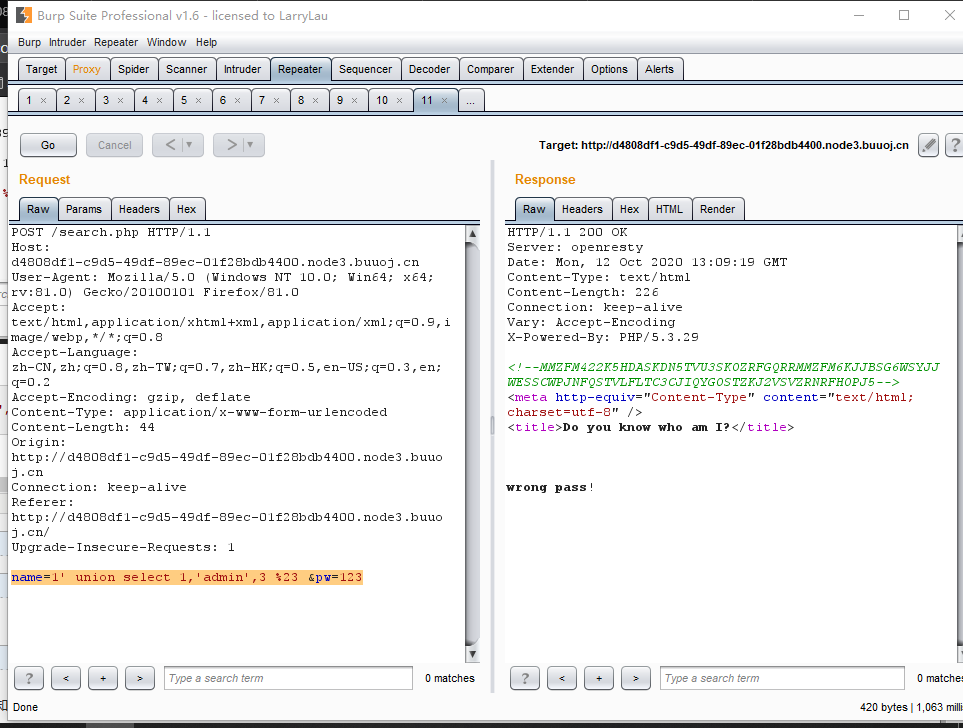Select the request Raw tab
This screenshot has height=728, width=963.
tap(38, 209)
